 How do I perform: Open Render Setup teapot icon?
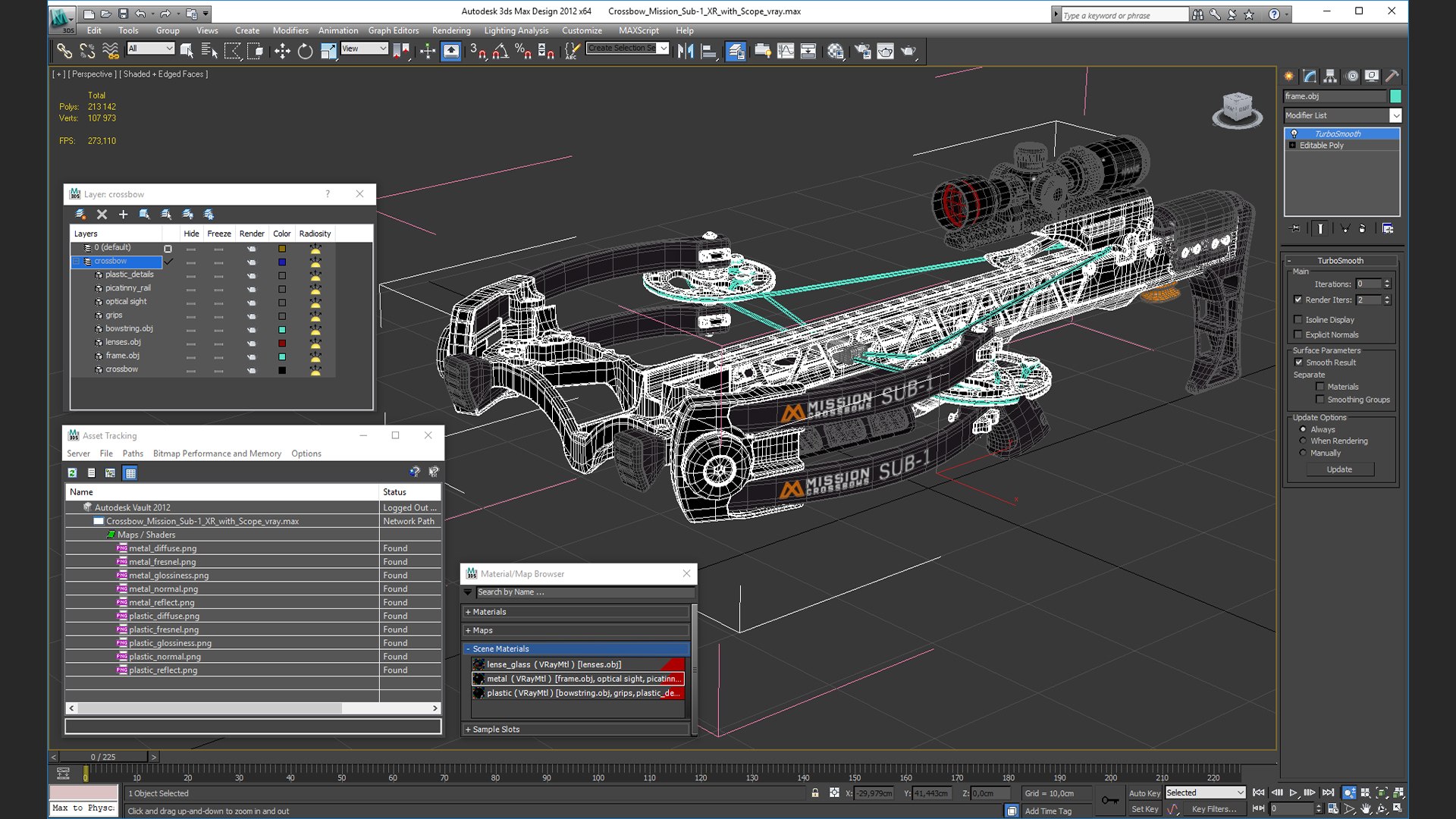click(x=862, y=51)
